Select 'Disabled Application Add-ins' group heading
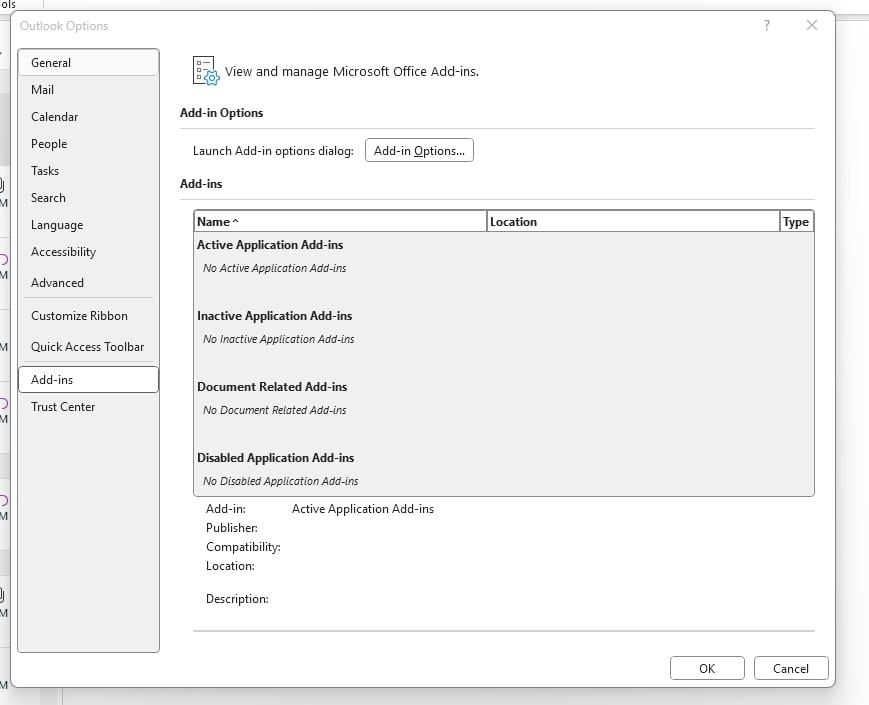869x705 pixels. click(x=275, y=458)
